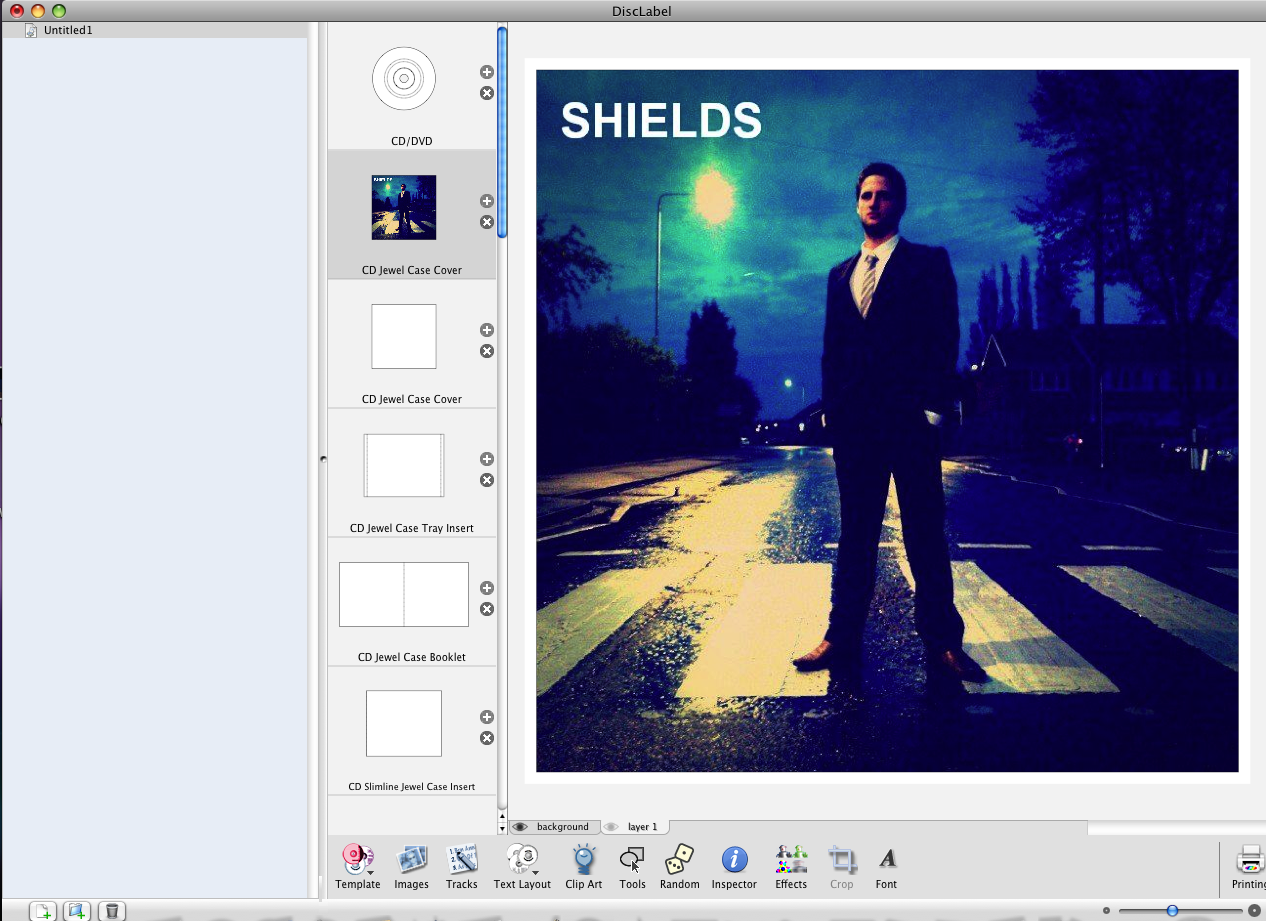Add a CD Jewel Case Tray Insert

click(487, 459)
